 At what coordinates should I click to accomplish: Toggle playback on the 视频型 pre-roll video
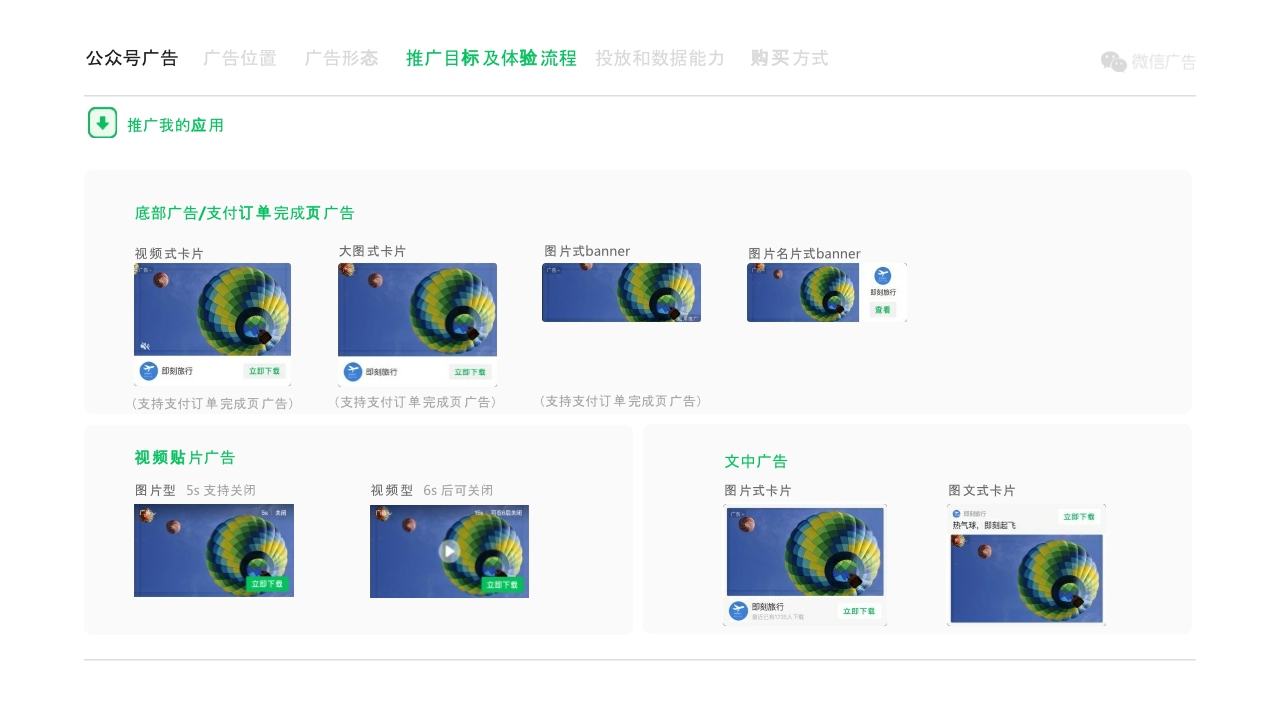point(449,550)
